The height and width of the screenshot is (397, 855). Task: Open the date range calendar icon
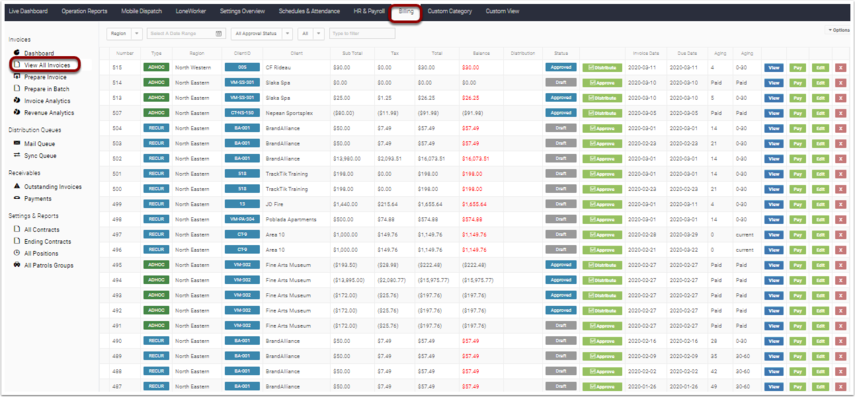[219, 33]
